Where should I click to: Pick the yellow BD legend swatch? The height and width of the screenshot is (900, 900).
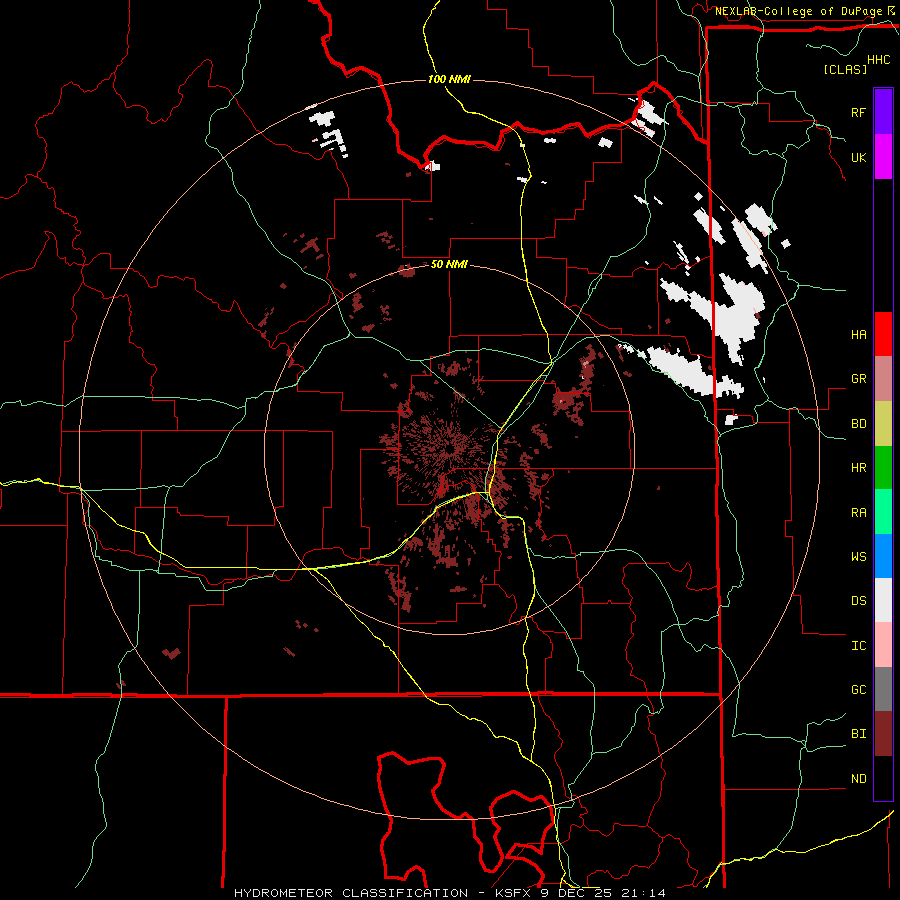pos(883,423)
